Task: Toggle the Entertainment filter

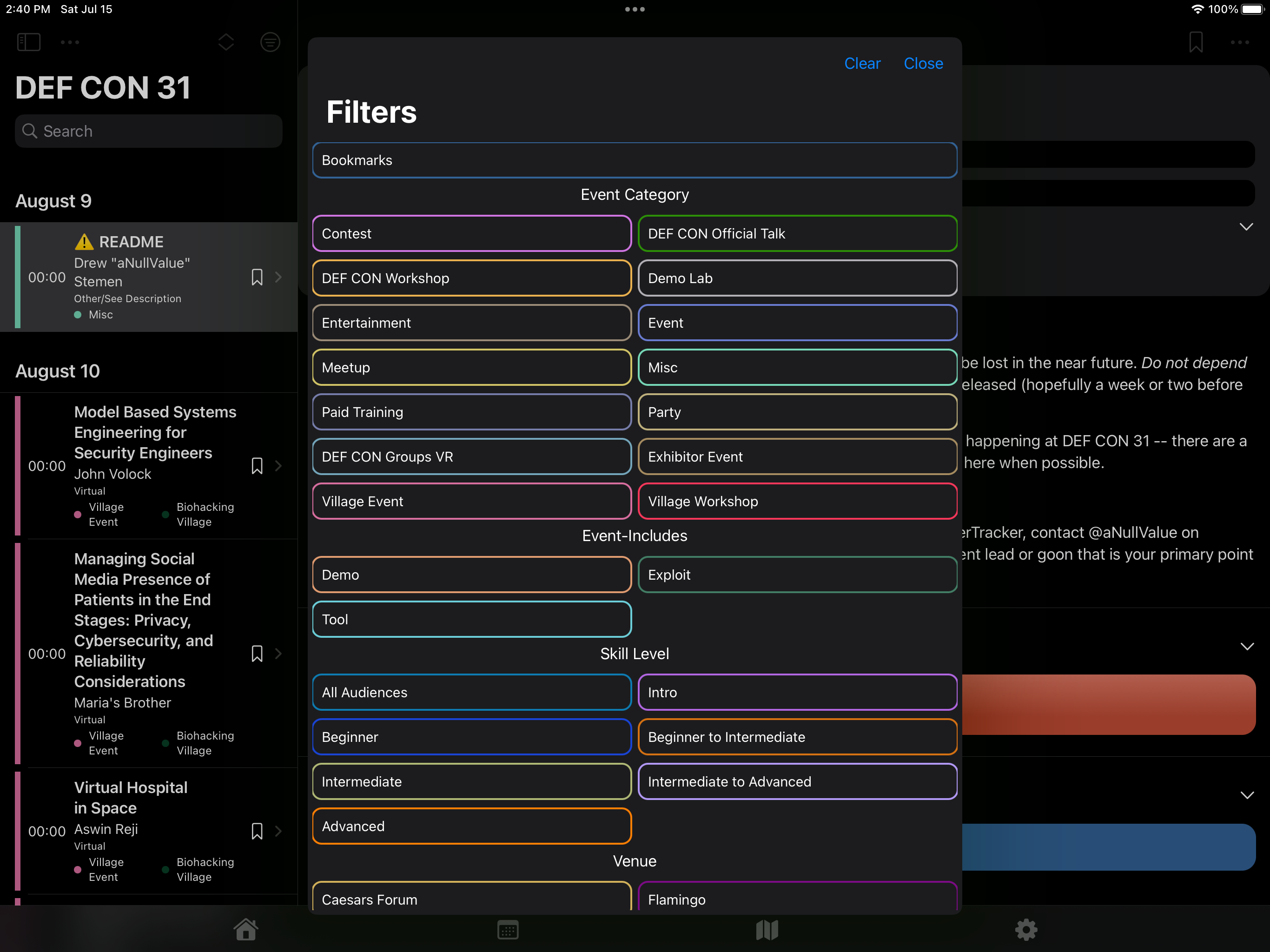Action: 472,323
